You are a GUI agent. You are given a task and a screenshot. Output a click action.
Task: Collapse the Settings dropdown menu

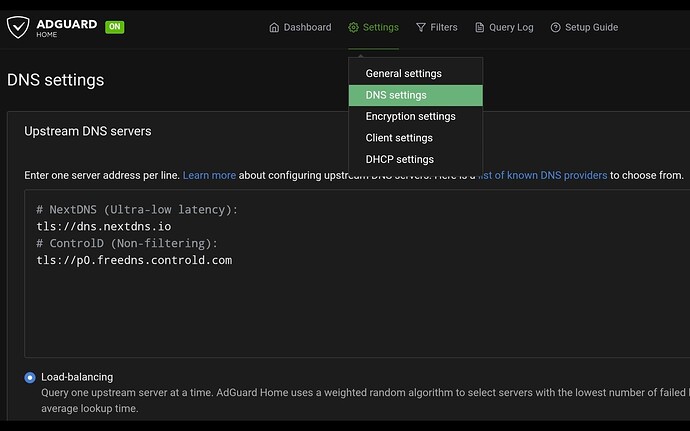(x=373, y=28)
